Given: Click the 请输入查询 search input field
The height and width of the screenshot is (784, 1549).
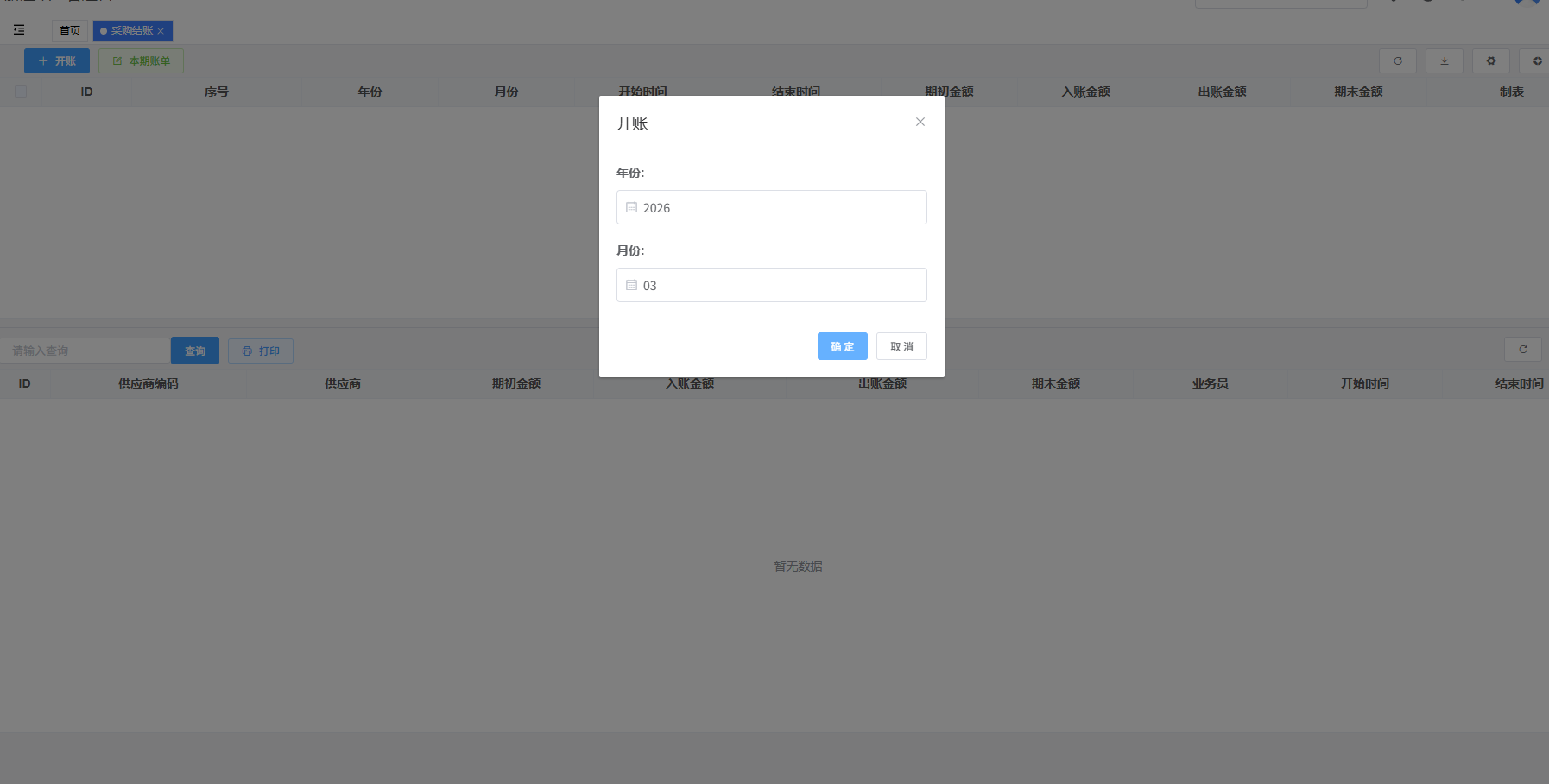Looking at the screenshot, I should point(86,351).
